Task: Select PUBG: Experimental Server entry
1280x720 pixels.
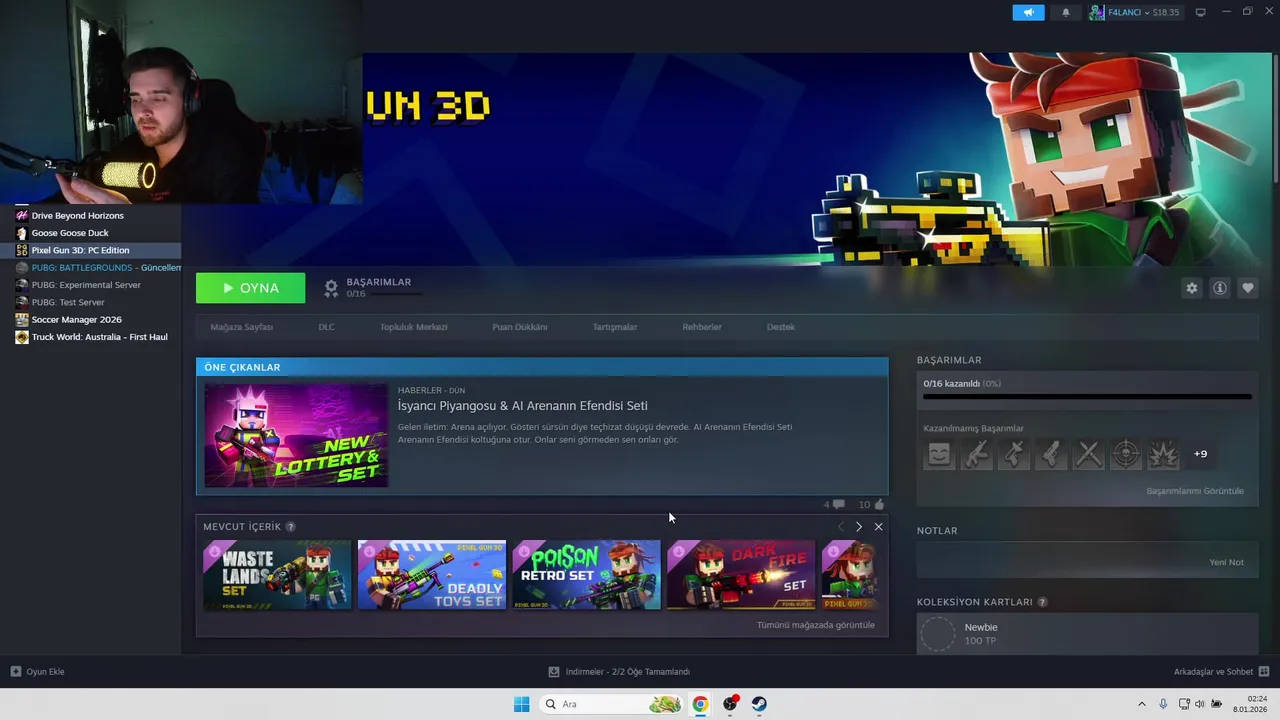Action: [x=90, y=285]
